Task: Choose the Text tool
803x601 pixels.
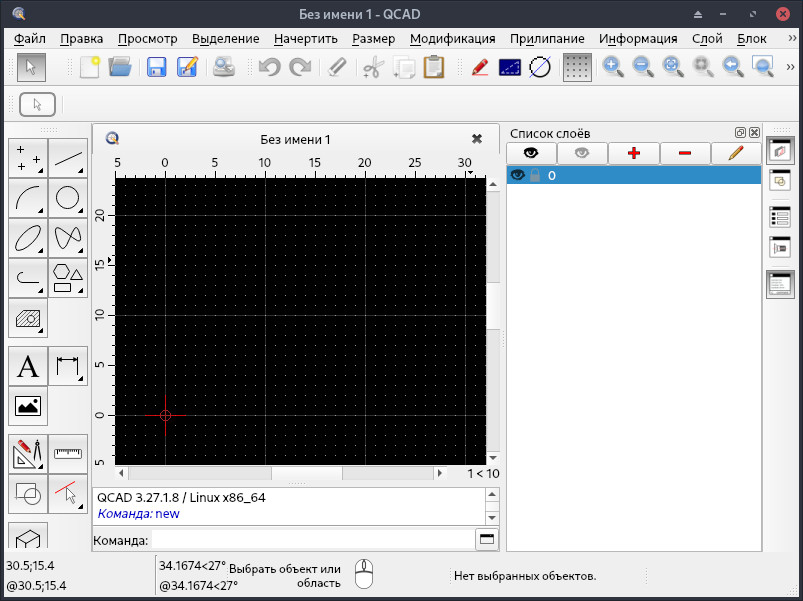Action: pyautogui.click(x=28, y=367)
